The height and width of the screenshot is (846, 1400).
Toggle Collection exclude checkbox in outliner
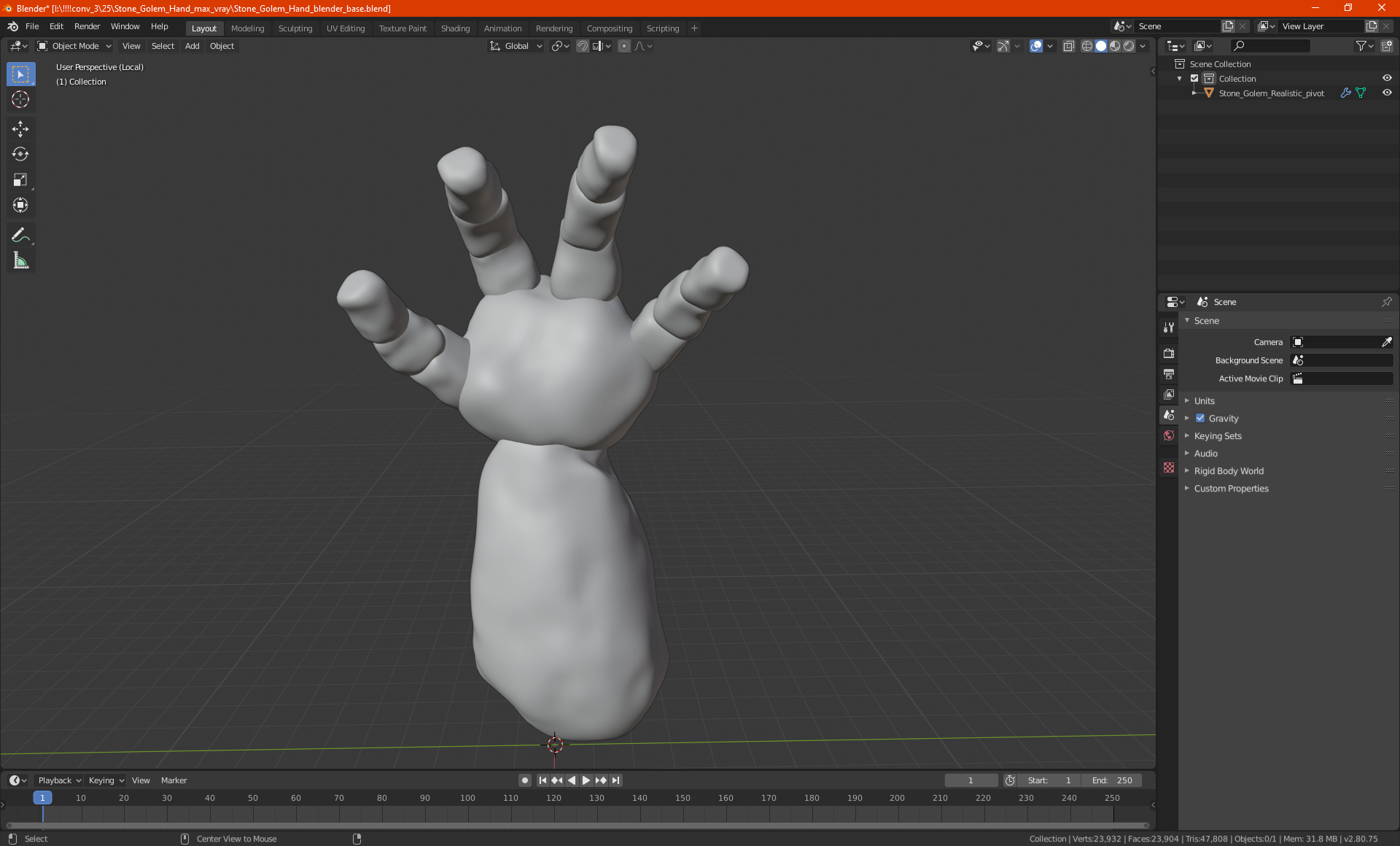tap(1194, 79)
